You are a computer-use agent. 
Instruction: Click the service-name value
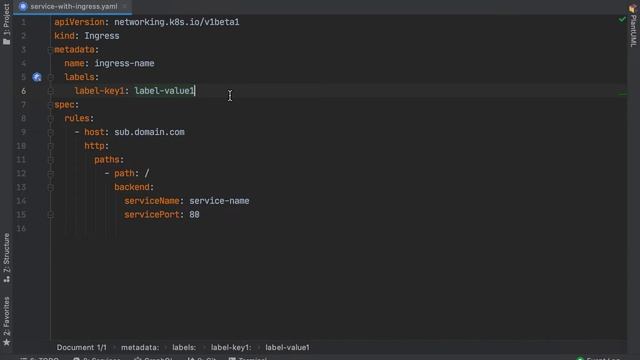[219, 201]
